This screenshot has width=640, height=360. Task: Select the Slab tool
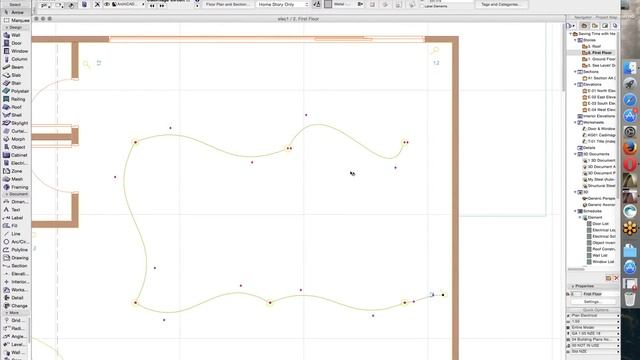[15, 75]
